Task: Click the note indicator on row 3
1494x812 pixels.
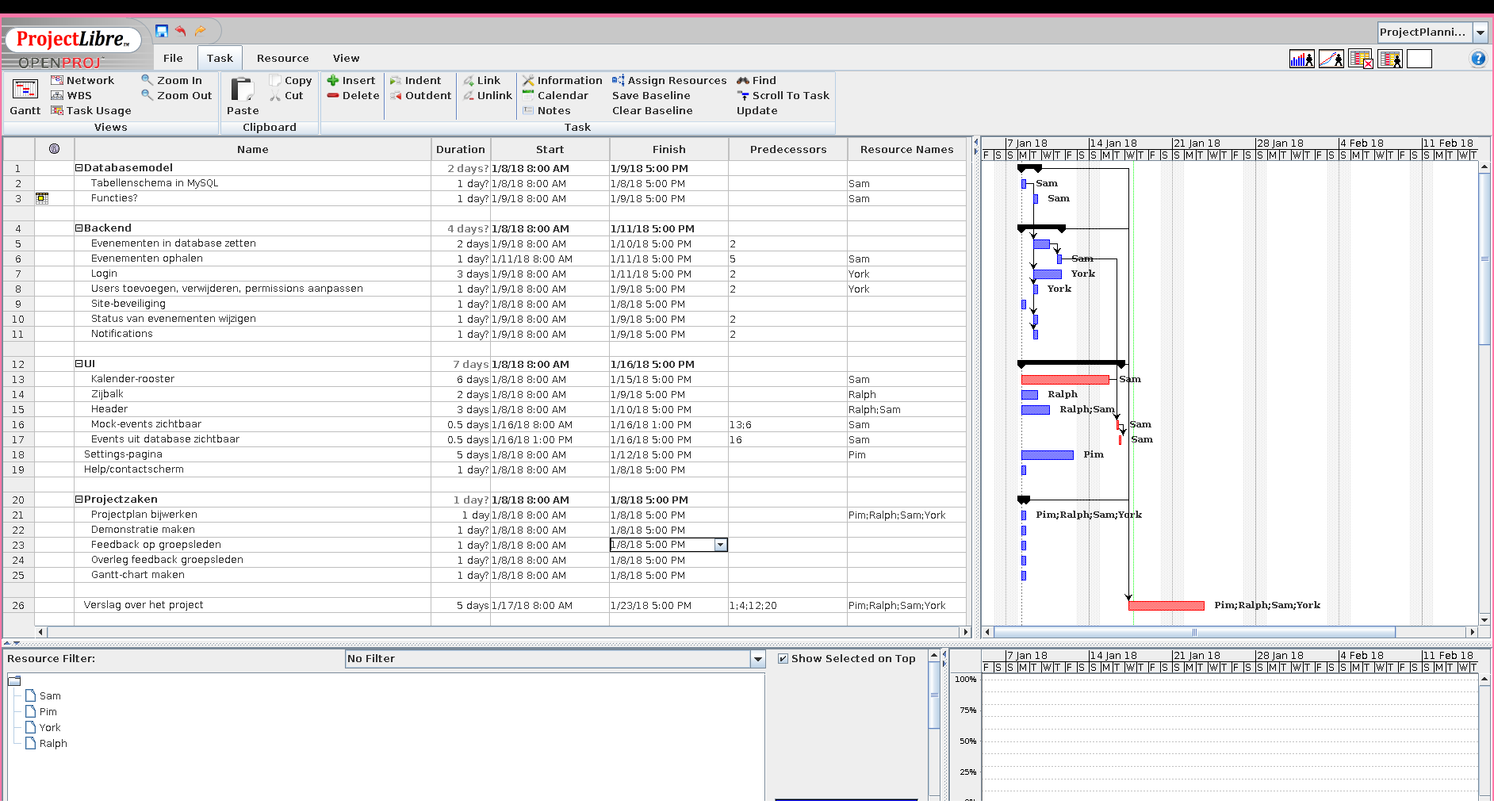Action: [x=42, y=198]
